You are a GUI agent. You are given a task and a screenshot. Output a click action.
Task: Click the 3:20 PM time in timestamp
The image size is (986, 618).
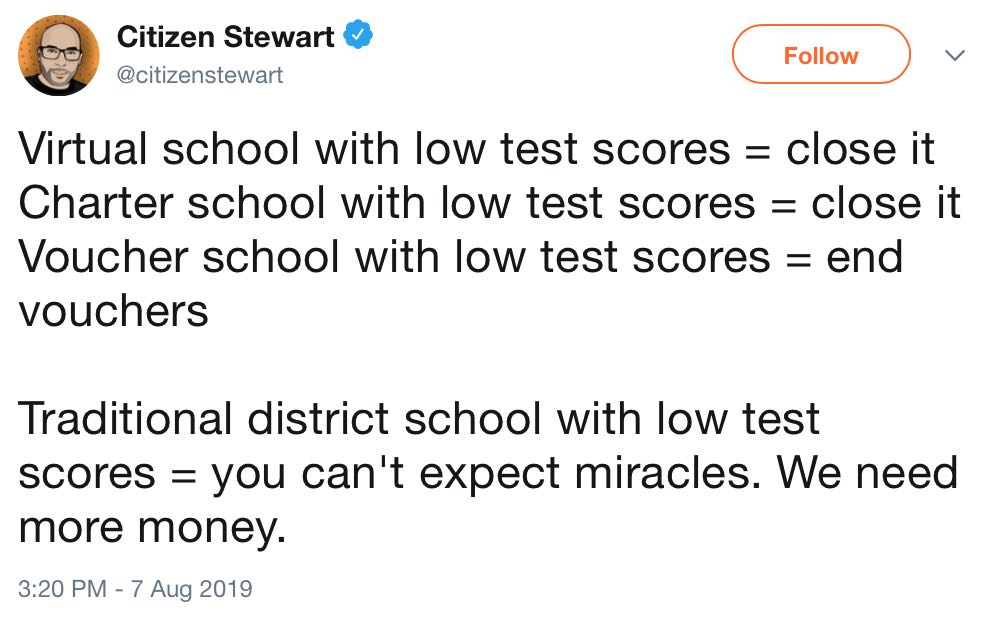[62, 589]
